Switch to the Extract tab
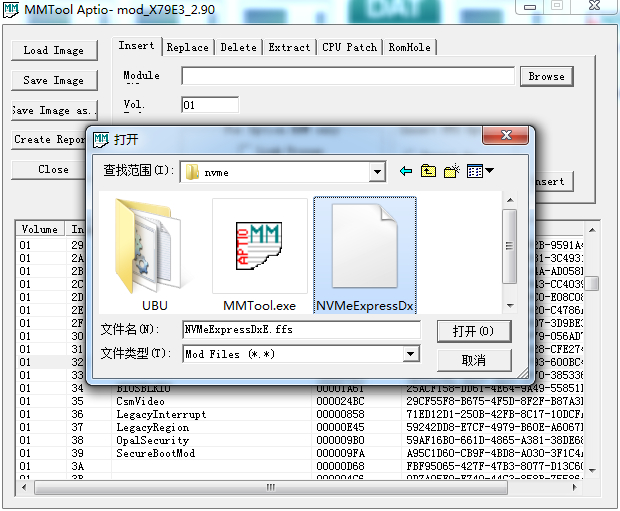Screen dimensions: 620x511 pyautogui.click(x=289, y=47)
